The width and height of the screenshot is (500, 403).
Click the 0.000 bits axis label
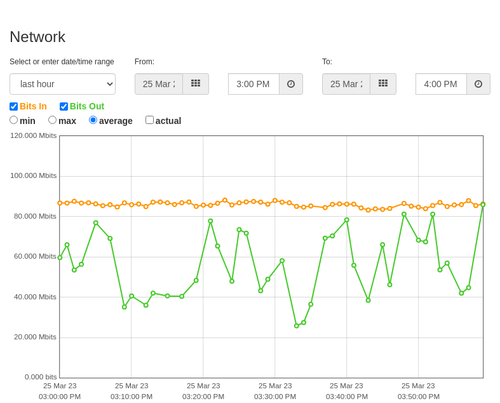coord(41,377)
